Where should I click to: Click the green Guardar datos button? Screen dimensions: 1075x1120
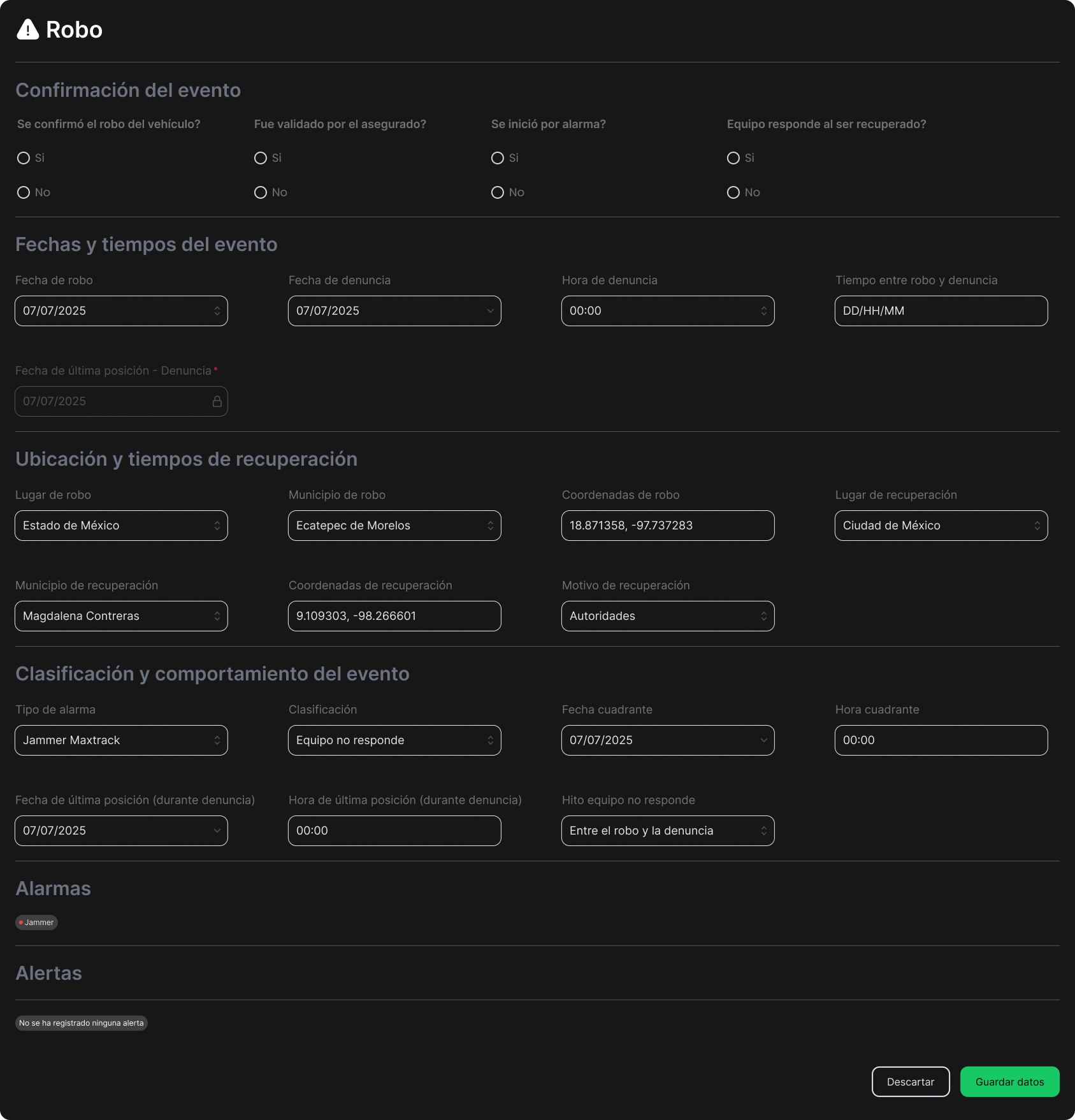1009,1082
